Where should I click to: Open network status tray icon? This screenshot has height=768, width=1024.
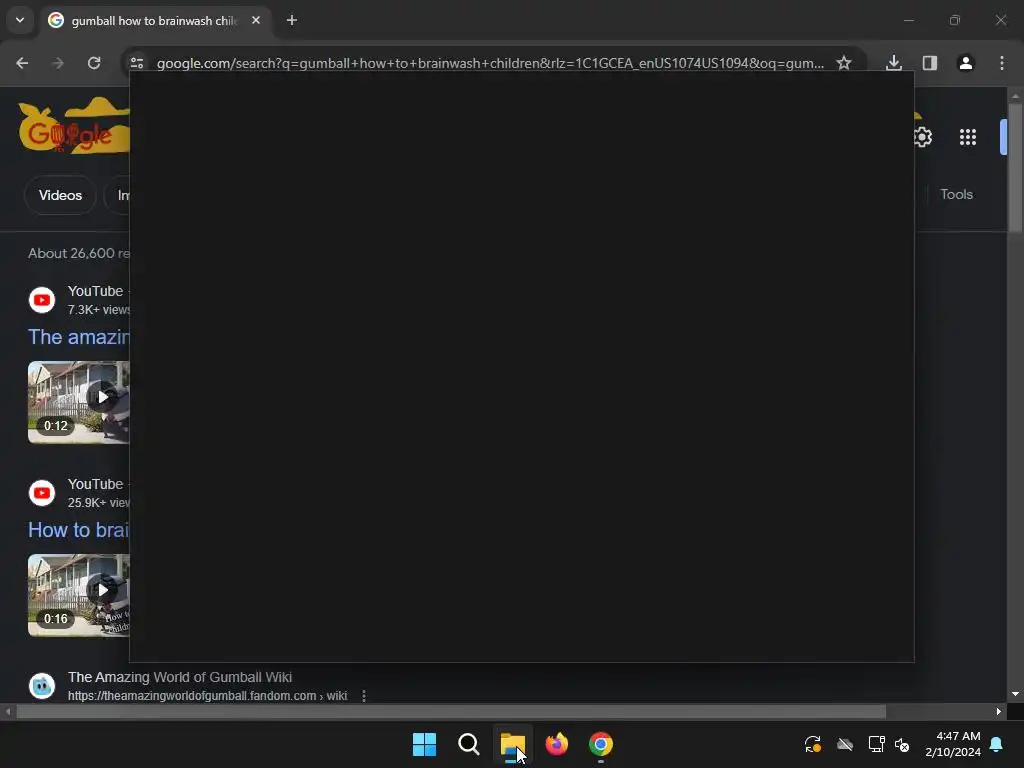(x=876, y=744)
